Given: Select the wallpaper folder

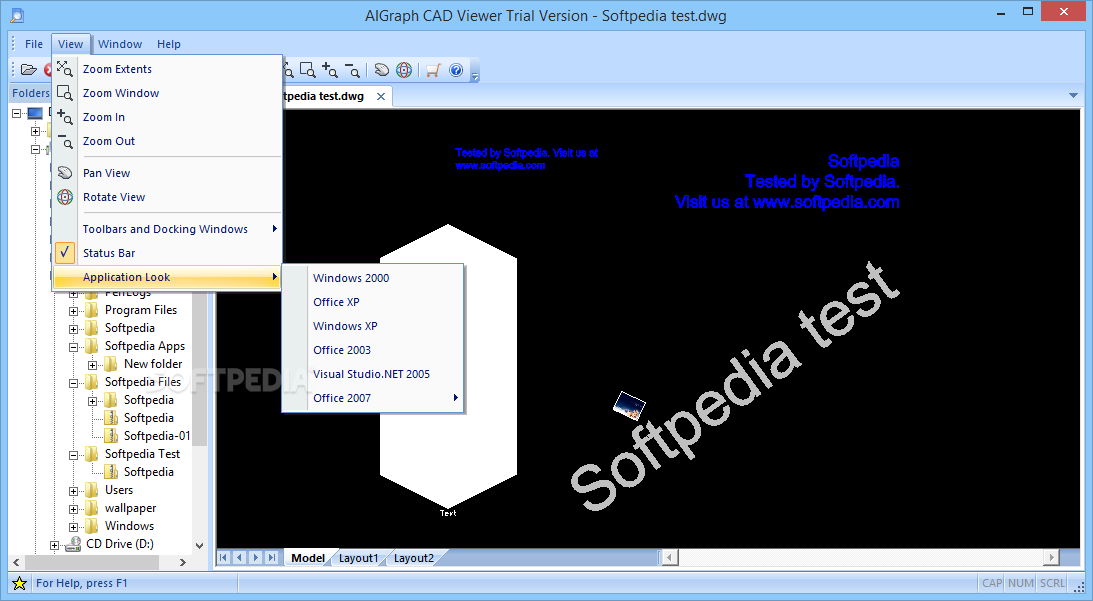Looking at the screenshot, I should 130,508.
